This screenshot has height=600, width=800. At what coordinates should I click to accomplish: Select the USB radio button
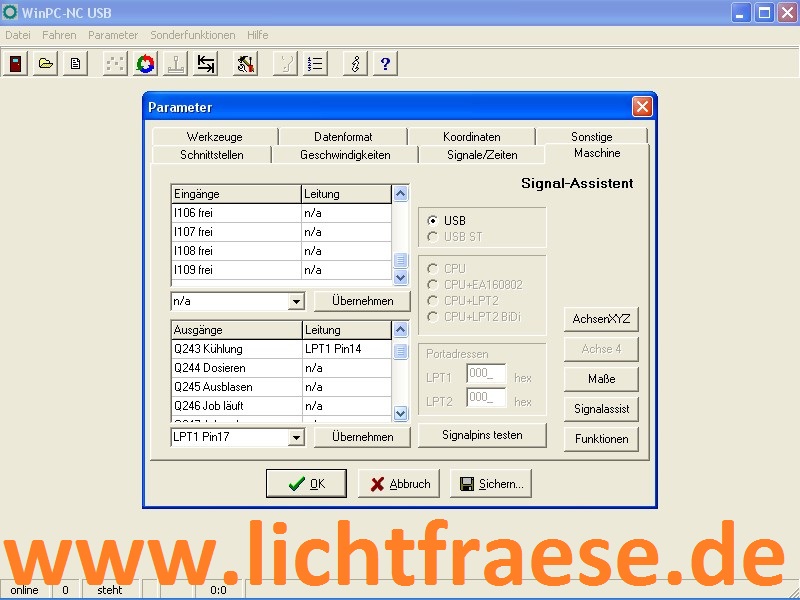point(432,221)
